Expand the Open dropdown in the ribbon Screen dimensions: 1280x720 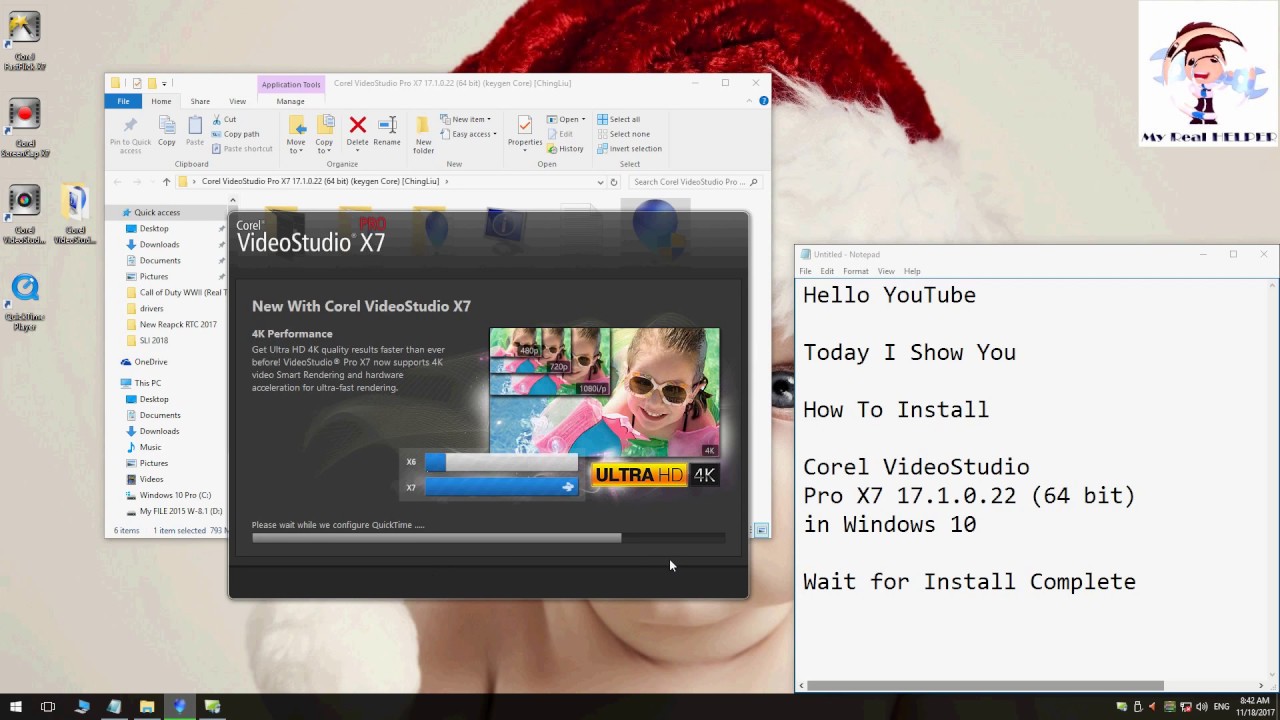pos(567,119)
